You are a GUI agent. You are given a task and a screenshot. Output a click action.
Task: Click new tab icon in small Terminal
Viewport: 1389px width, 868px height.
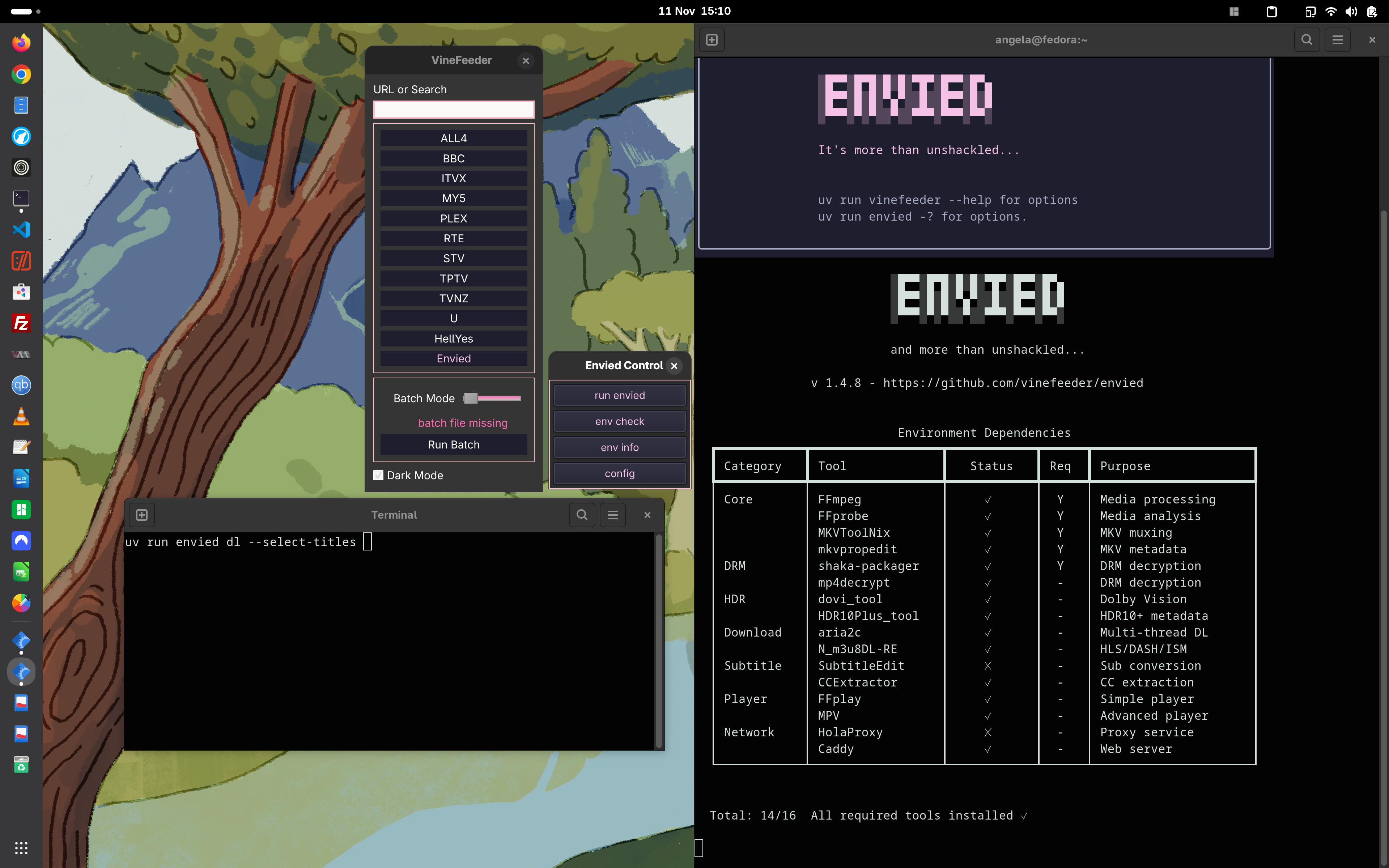coord(142,515)
